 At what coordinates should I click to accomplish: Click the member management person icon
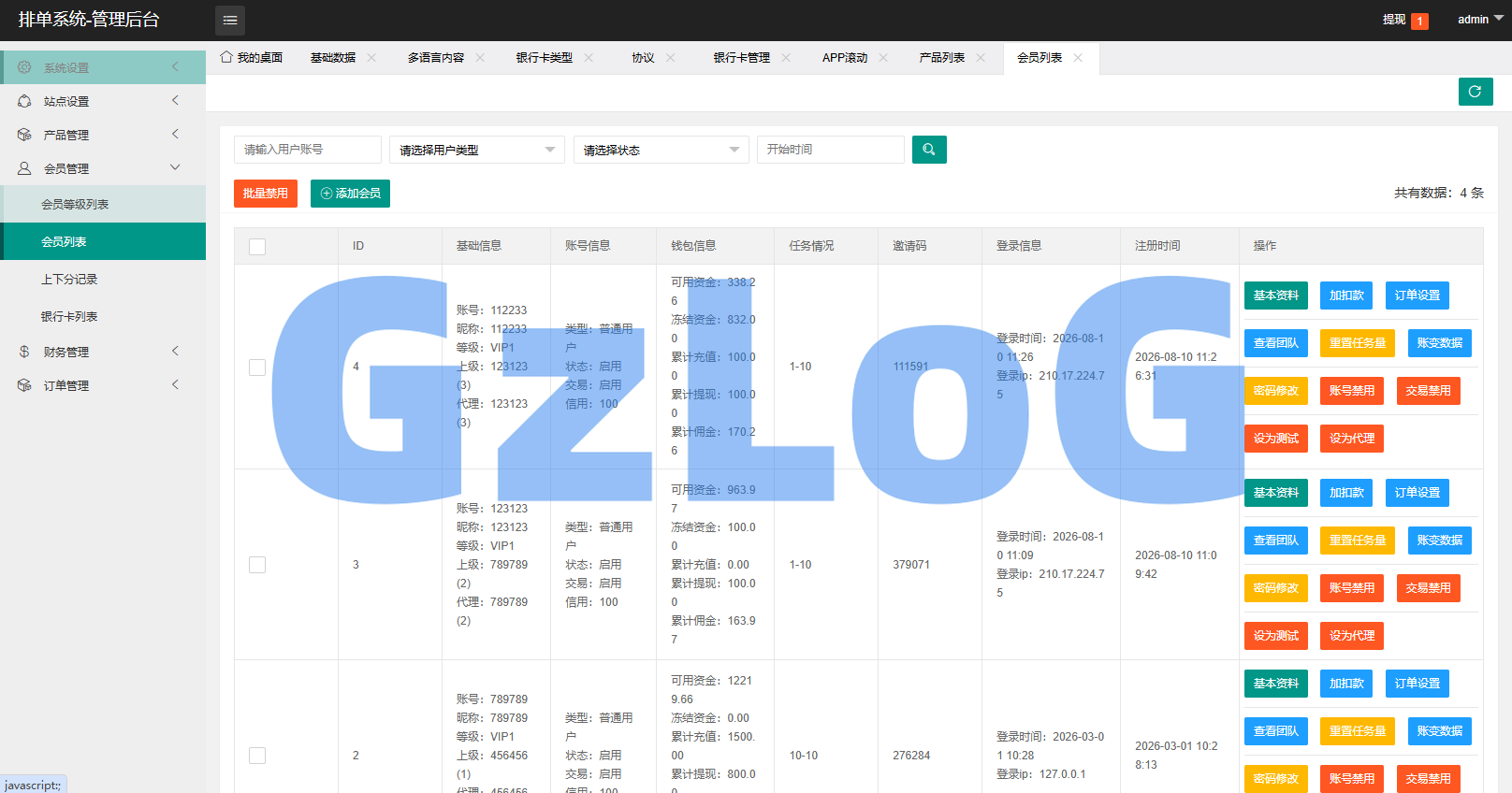point(24,168)
